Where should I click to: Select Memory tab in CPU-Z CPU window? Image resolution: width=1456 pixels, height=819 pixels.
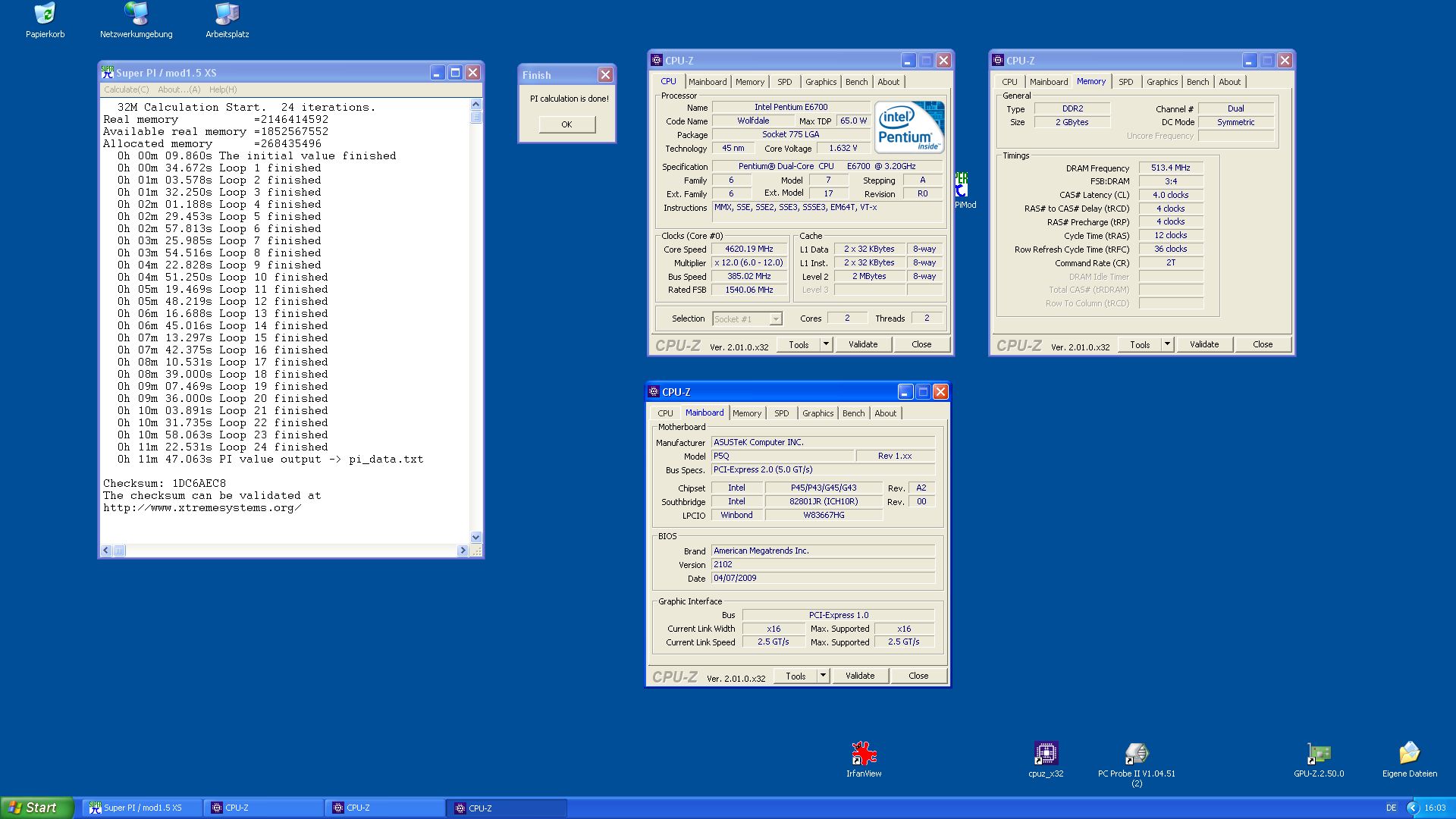tap(749, 82)
